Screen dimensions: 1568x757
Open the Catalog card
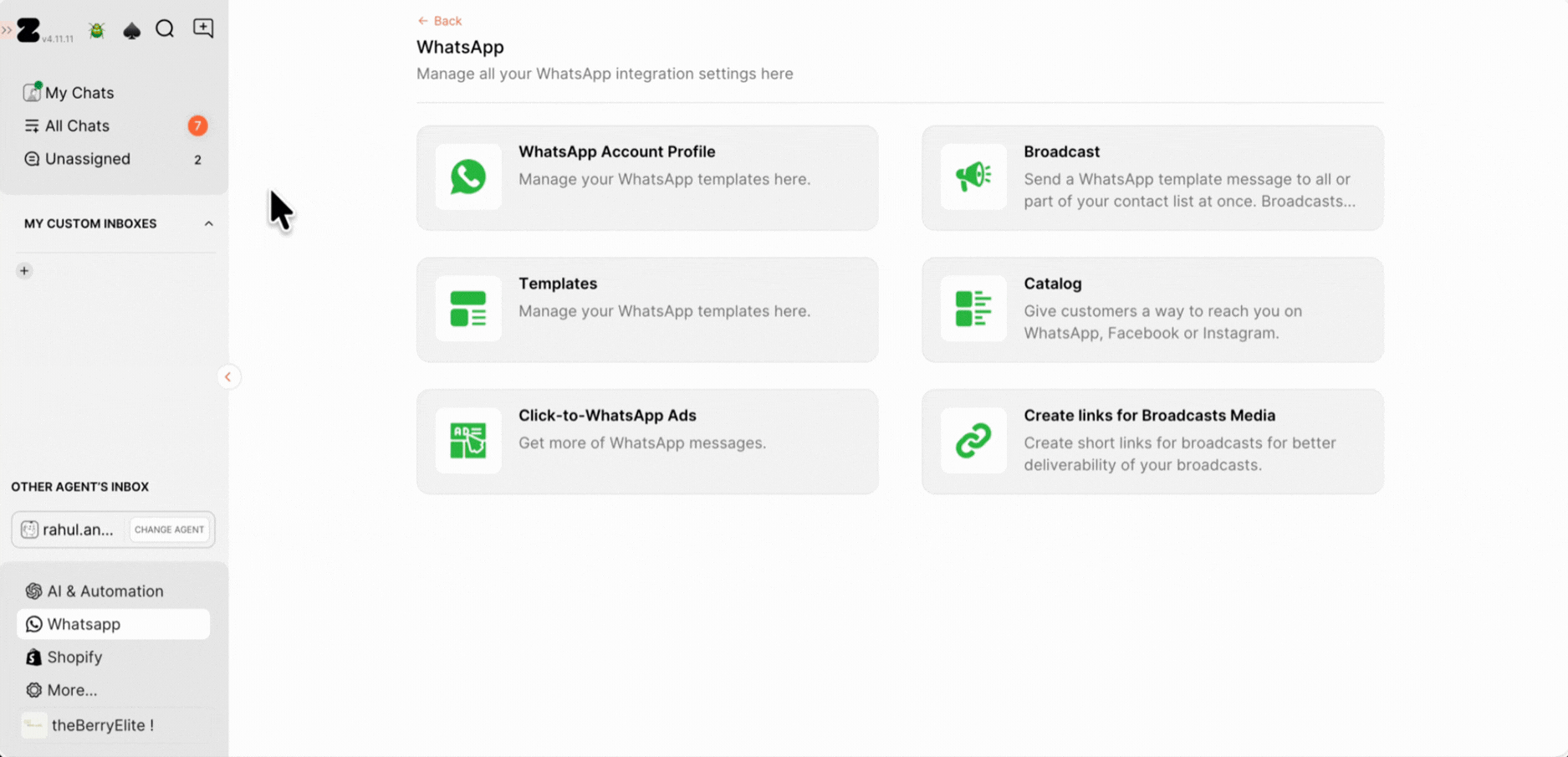click(1152, 309)
